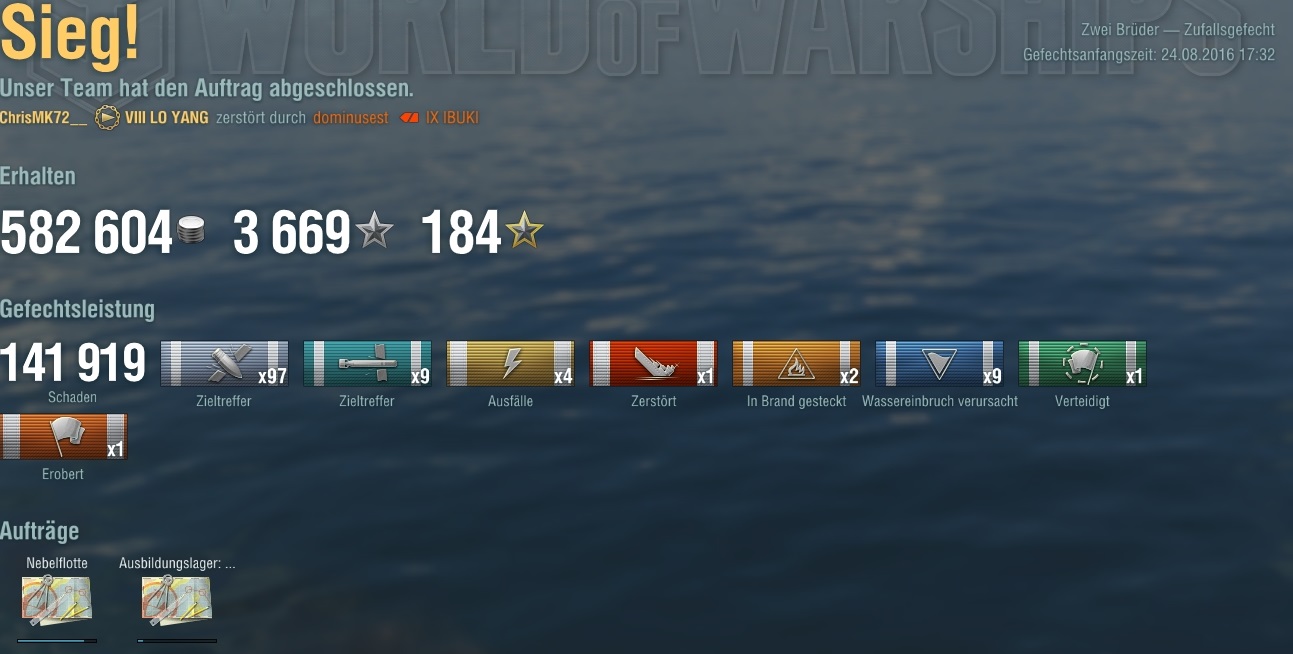Click the Erobert flag ribbon
The height and width of the screenshot is (654, 1293).
click(x=64, y=437)
